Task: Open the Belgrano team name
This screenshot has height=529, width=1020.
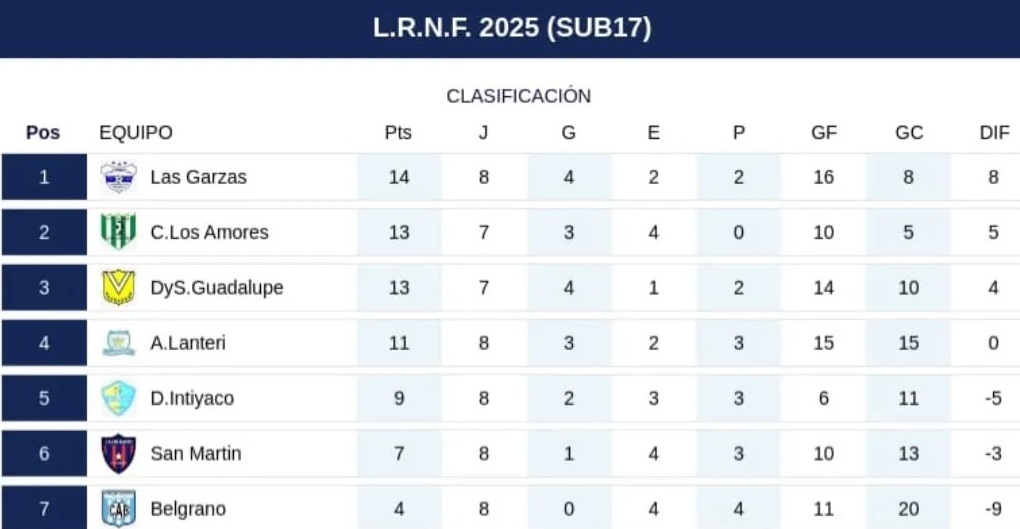Action: click(188, 509)
